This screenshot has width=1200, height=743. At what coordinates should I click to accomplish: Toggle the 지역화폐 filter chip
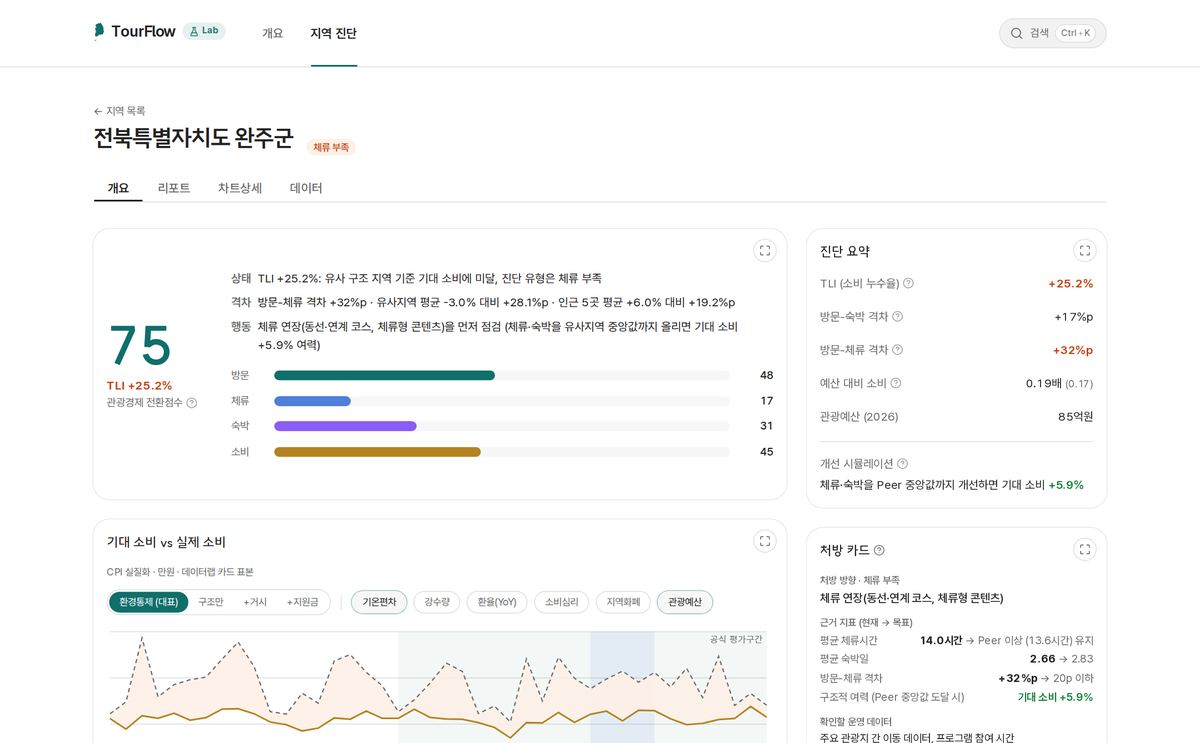[622, 602]
